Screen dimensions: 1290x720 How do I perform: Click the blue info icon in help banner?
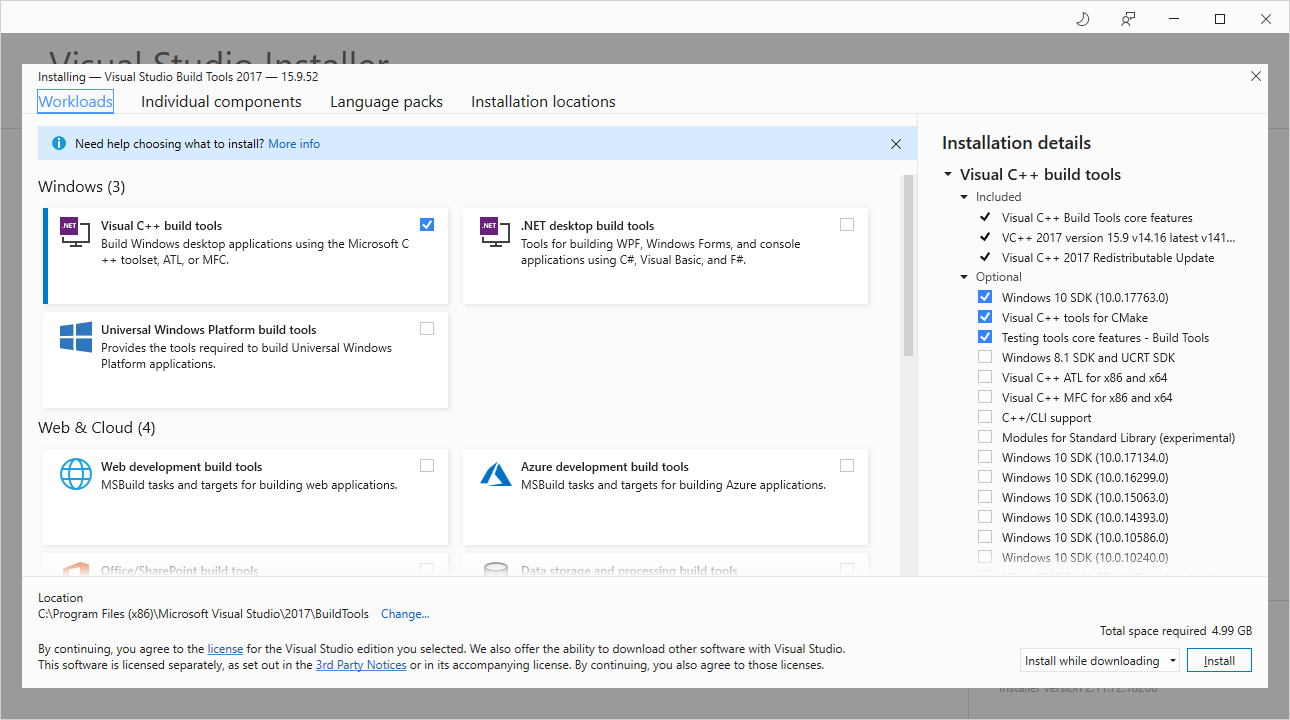point(59,144)
